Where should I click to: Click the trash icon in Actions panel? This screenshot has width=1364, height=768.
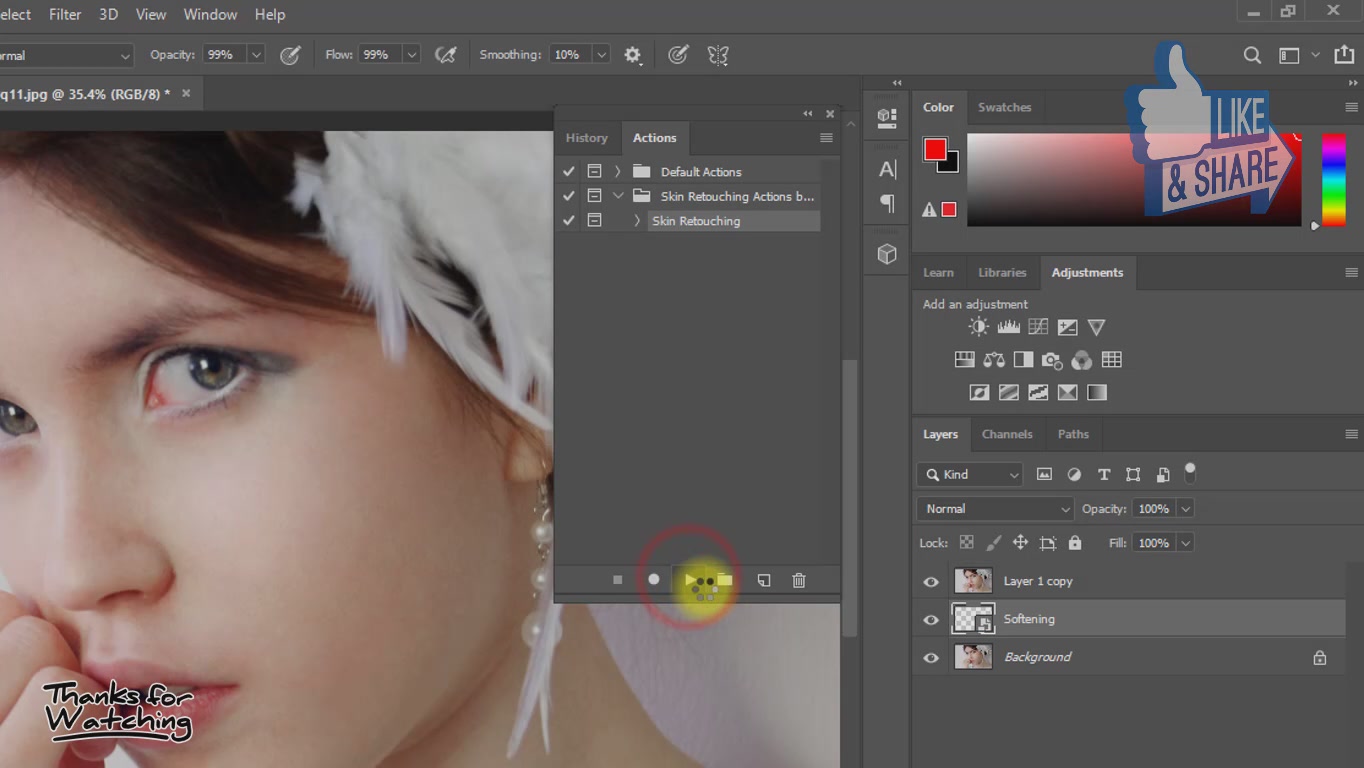(798, 580)
